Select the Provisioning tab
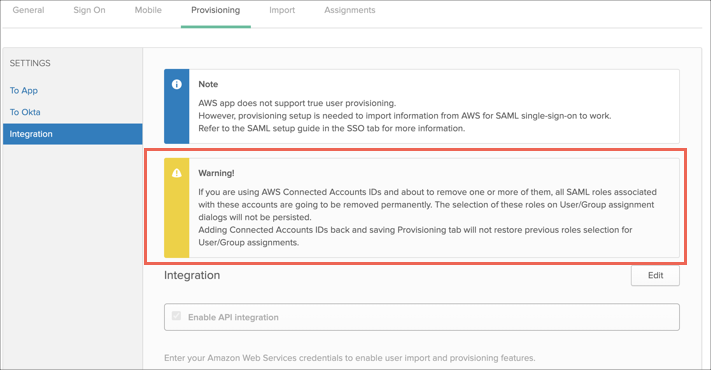 click(x=215, y=10)
